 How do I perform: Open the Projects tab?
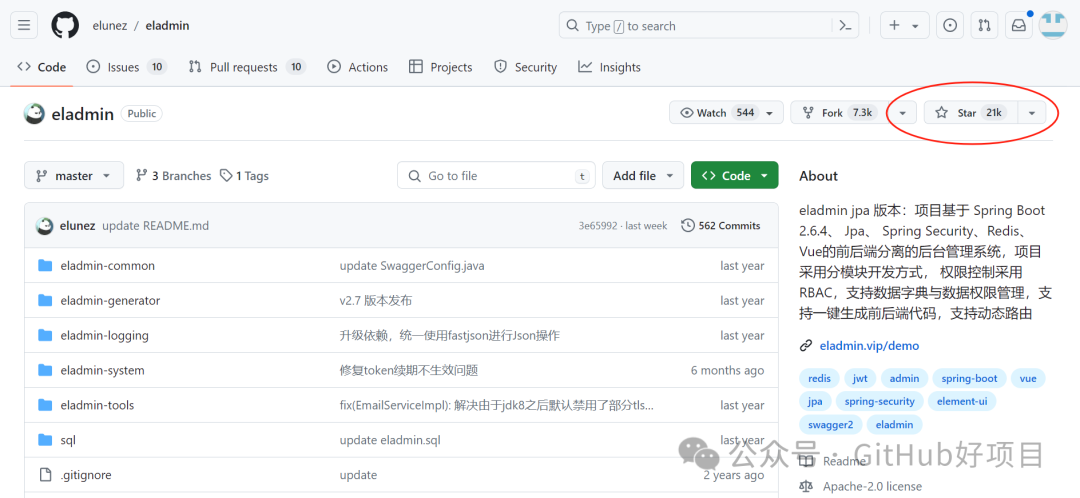441,67
